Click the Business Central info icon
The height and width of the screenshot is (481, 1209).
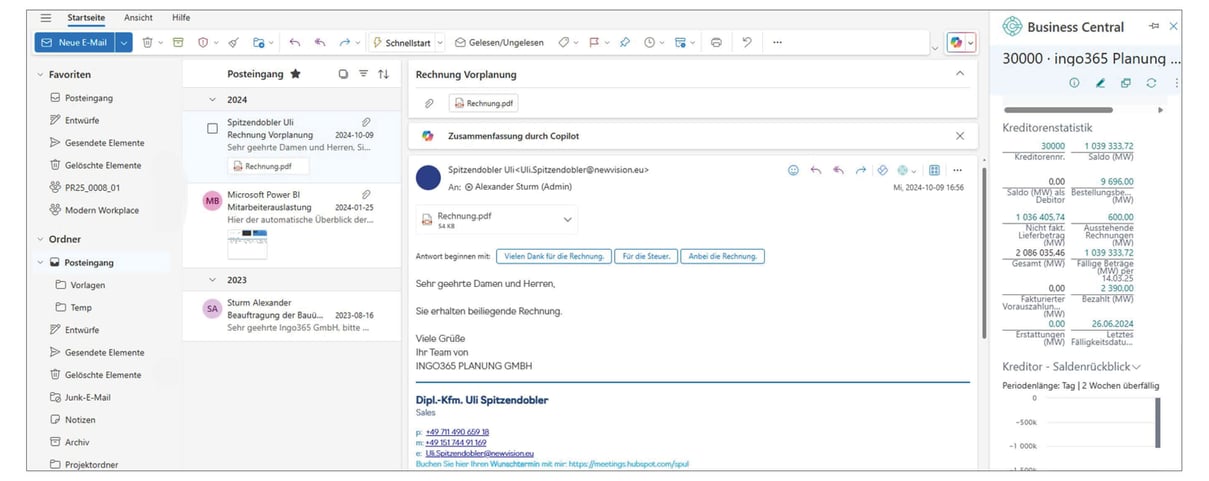coord(1075,83)
